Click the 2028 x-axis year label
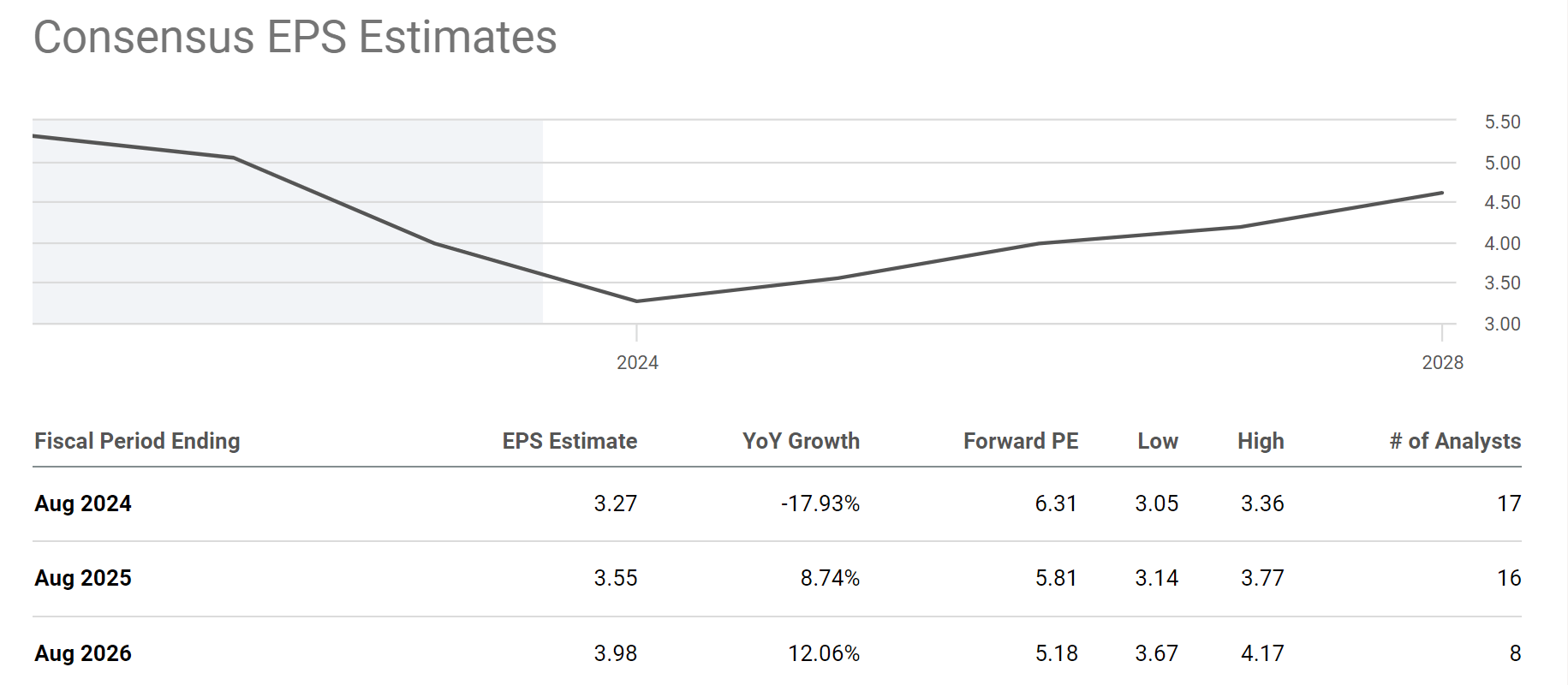 1442,362
